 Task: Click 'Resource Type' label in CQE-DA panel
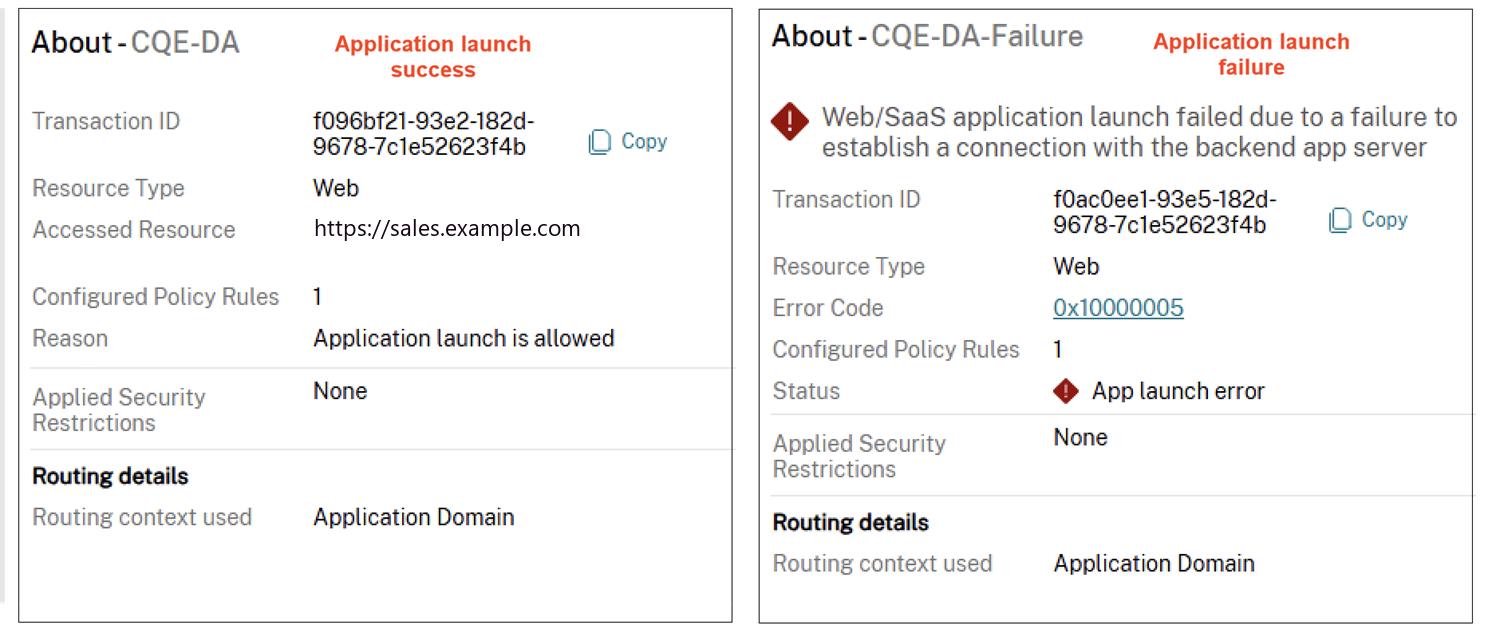[108, 188]
